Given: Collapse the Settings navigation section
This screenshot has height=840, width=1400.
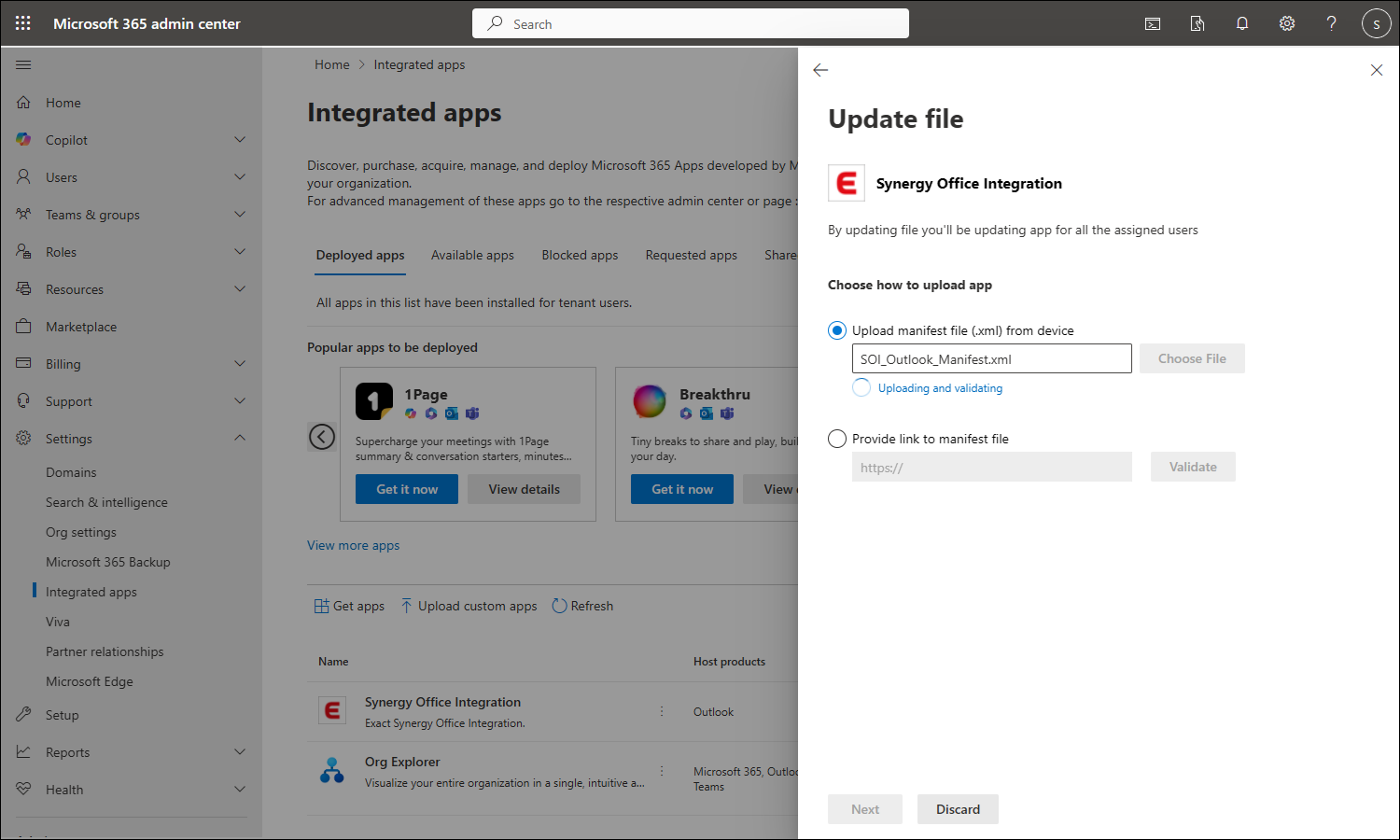Looking at the screenshot, I should tap(240, 439).
